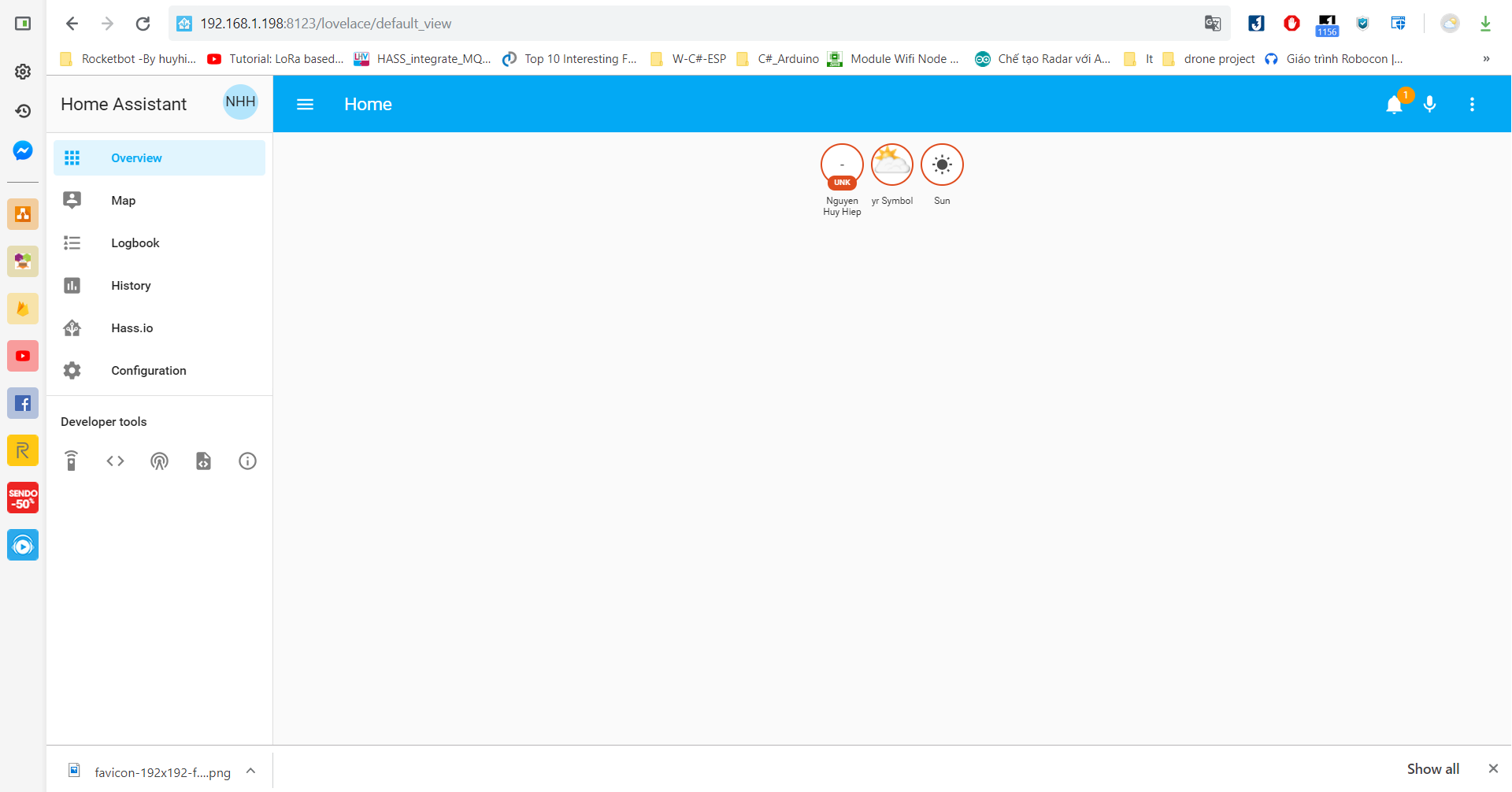Open the yellow R shortcut in sidebar

[x=23, y=450]
